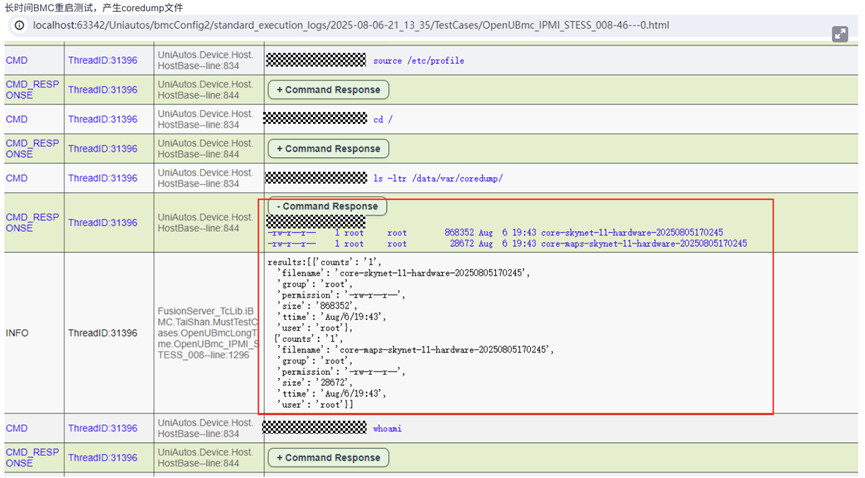Click core-maps-skynet-11-hardware-20250805170245 file listing line
Viewport: 865px width, 478px height.
coord(508,243)
